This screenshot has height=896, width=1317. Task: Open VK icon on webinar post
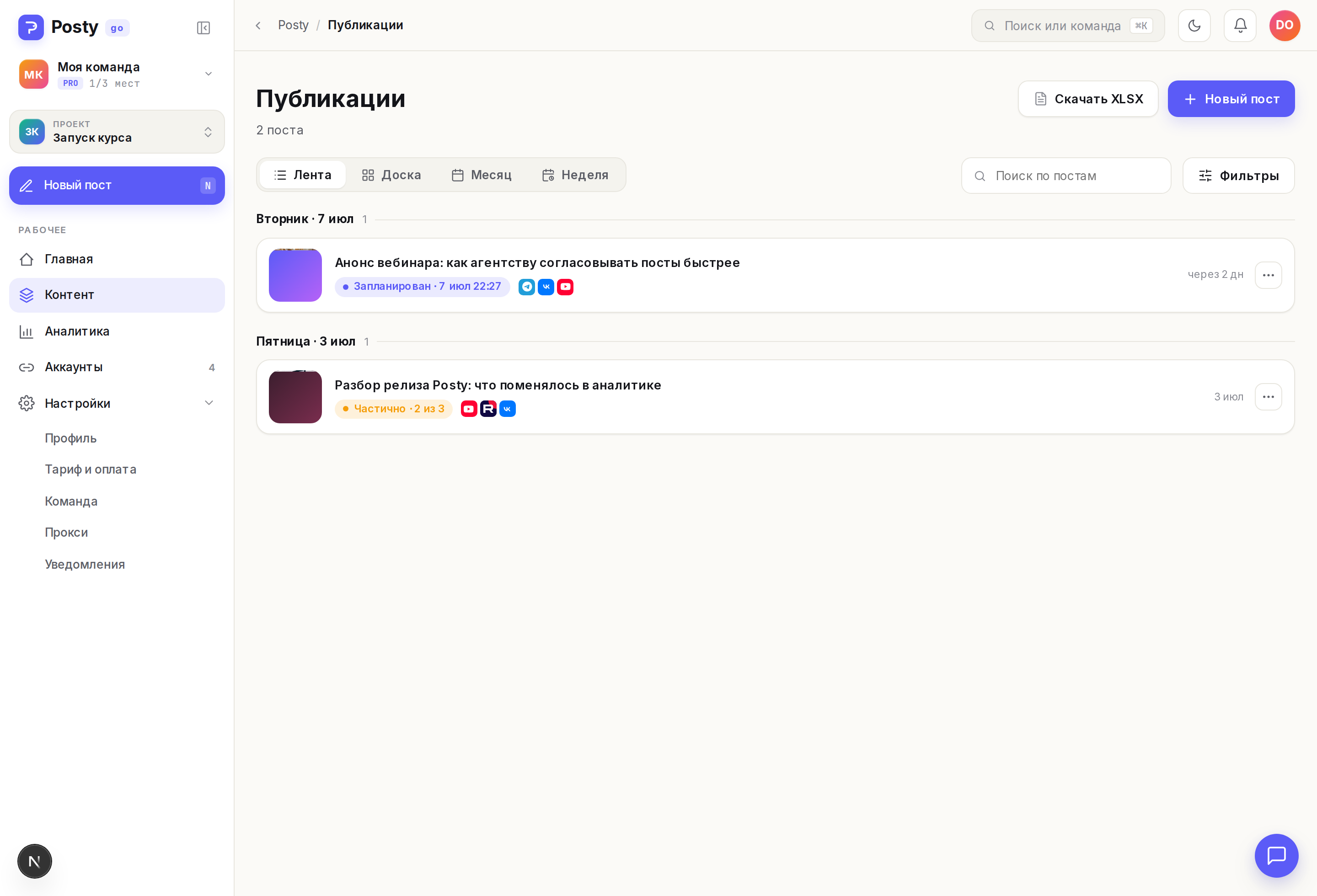click(x=546, y=287)
